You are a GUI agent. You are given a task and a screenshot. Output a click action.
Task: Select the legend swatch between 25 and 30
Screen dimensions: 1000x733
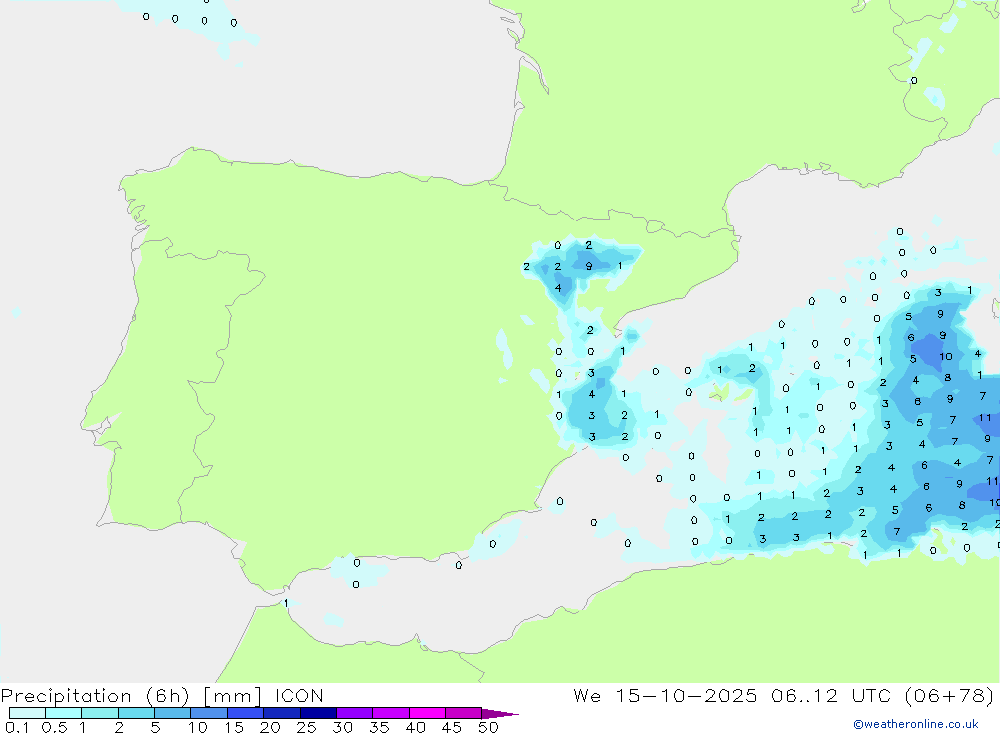pos(318,713)
